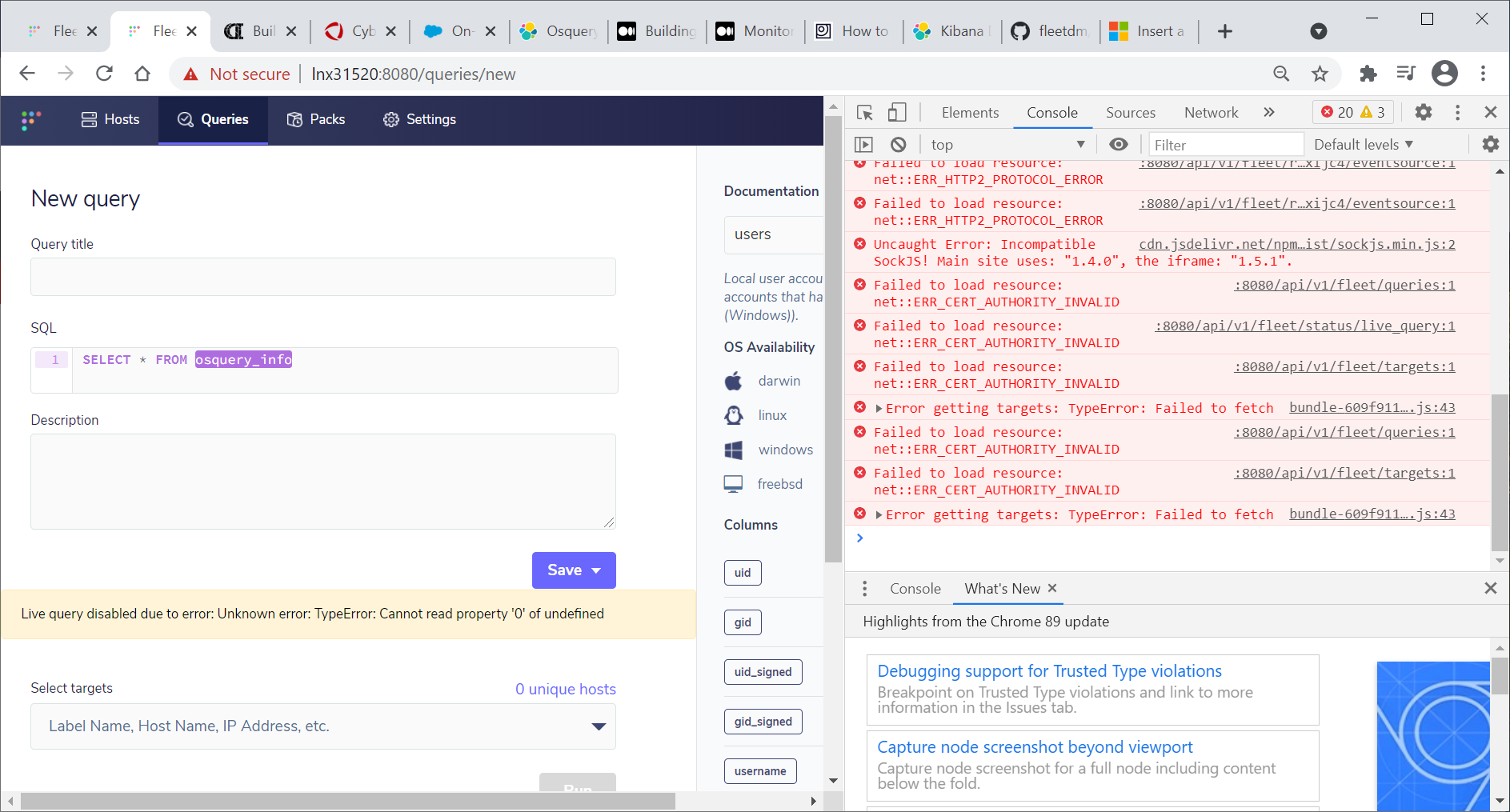
Task: Close the What's New drawer tab
Action: 1052,588
